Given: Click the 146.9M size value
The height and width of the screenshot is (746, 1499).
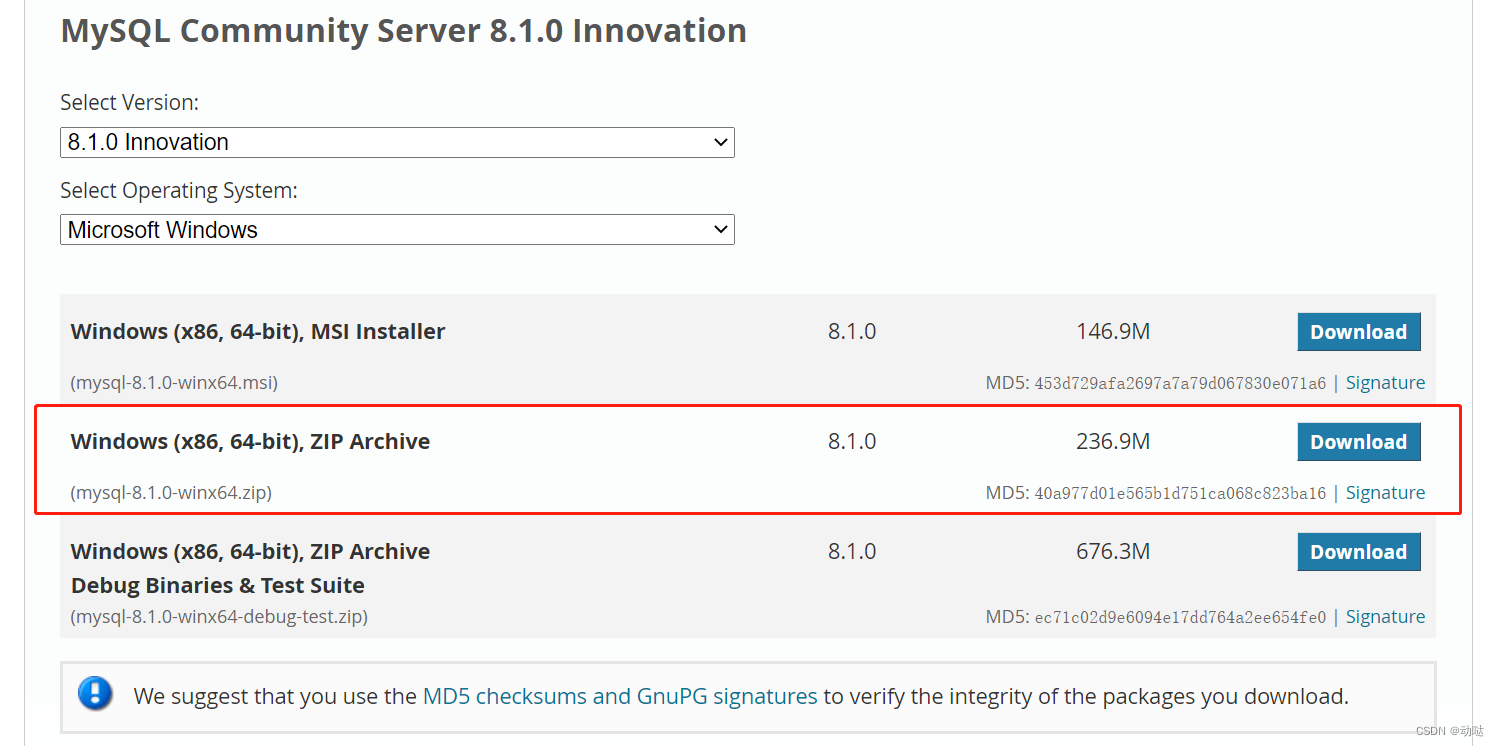Looking at the screenshot, I should tap(1113, 332).
